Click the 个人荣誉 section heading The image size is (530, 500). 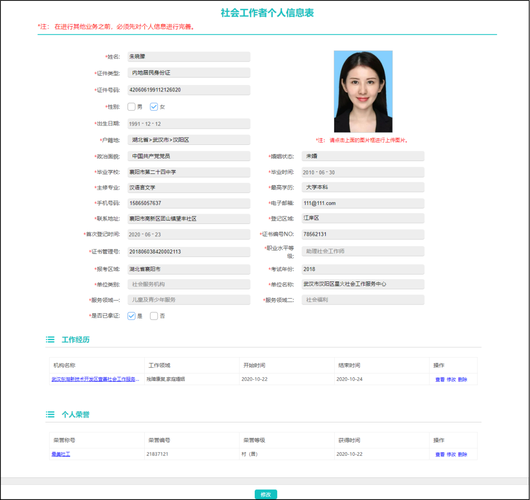click(x=76, y=414)
